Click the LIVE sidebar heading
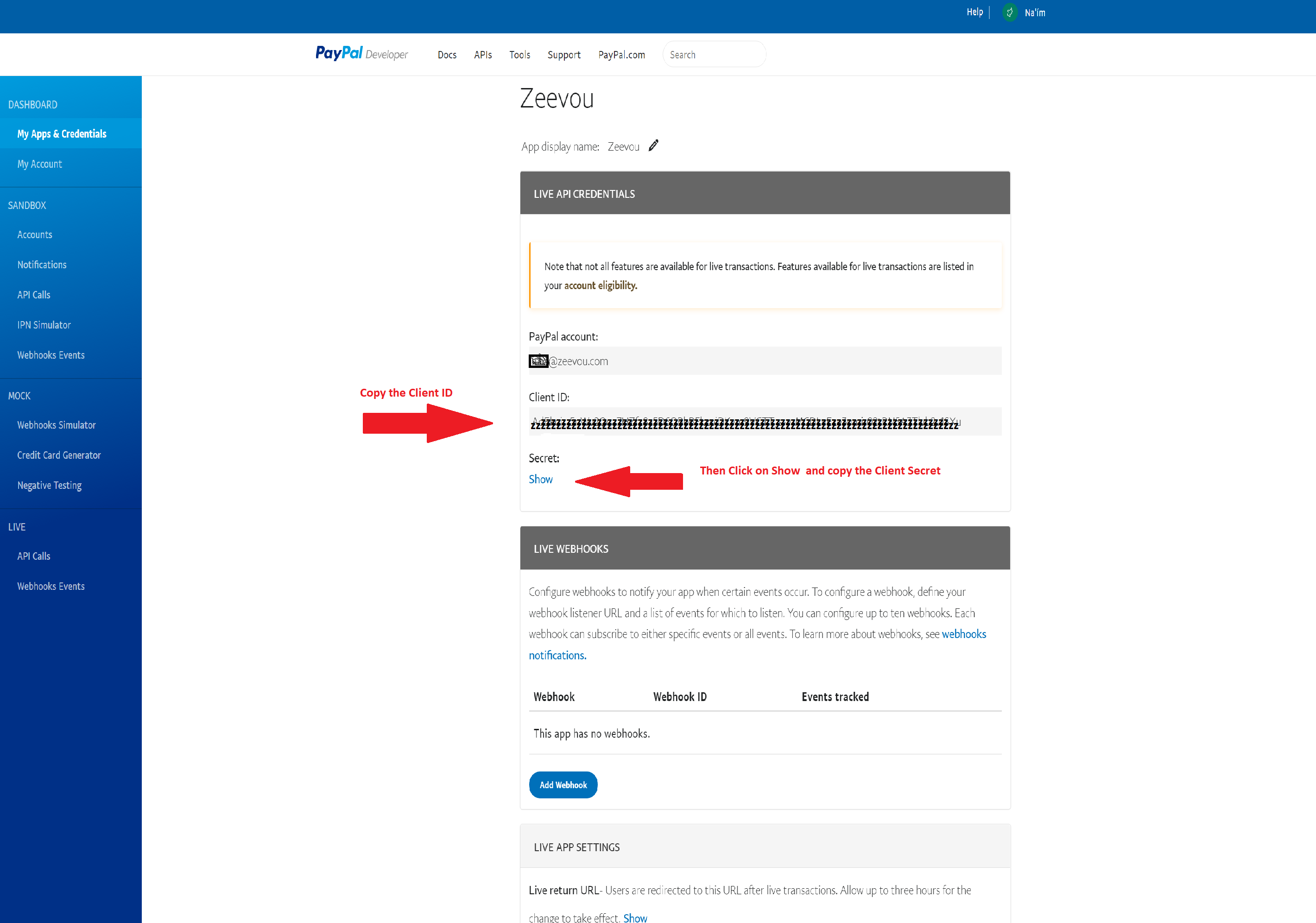This screenshot has width=1316, height=923. click(17, 527)
